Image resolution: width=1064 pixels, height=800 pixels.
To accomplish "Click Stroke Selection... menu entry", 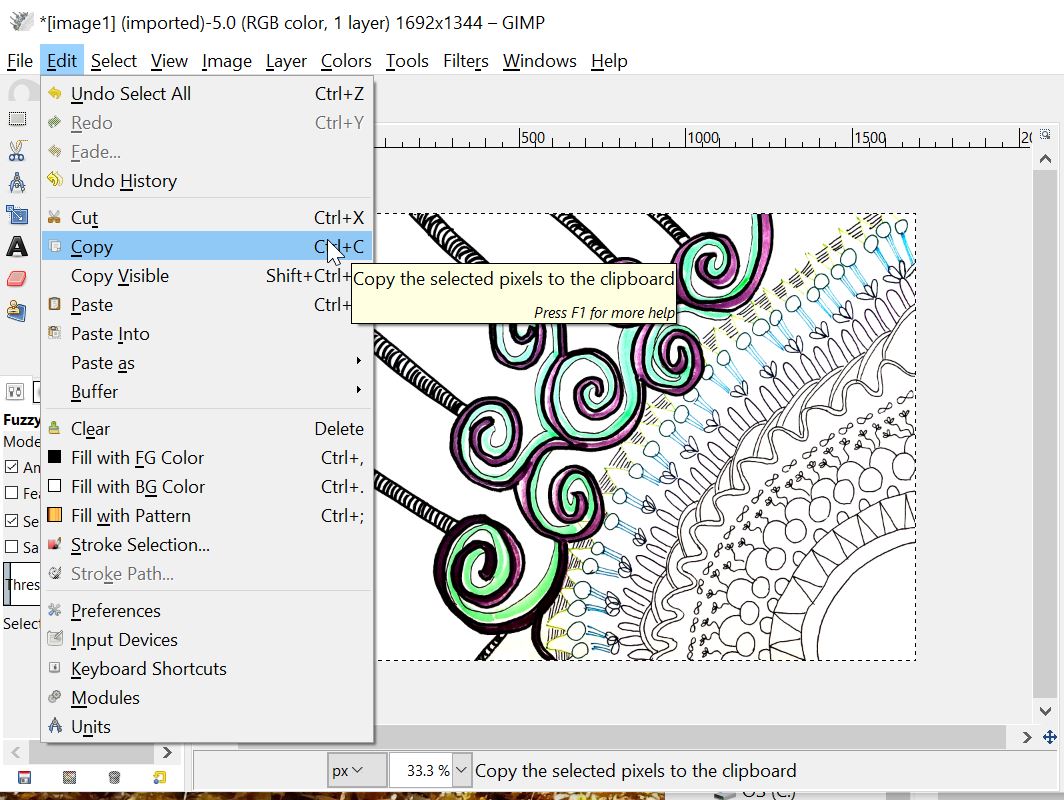I will coord(140,545).
